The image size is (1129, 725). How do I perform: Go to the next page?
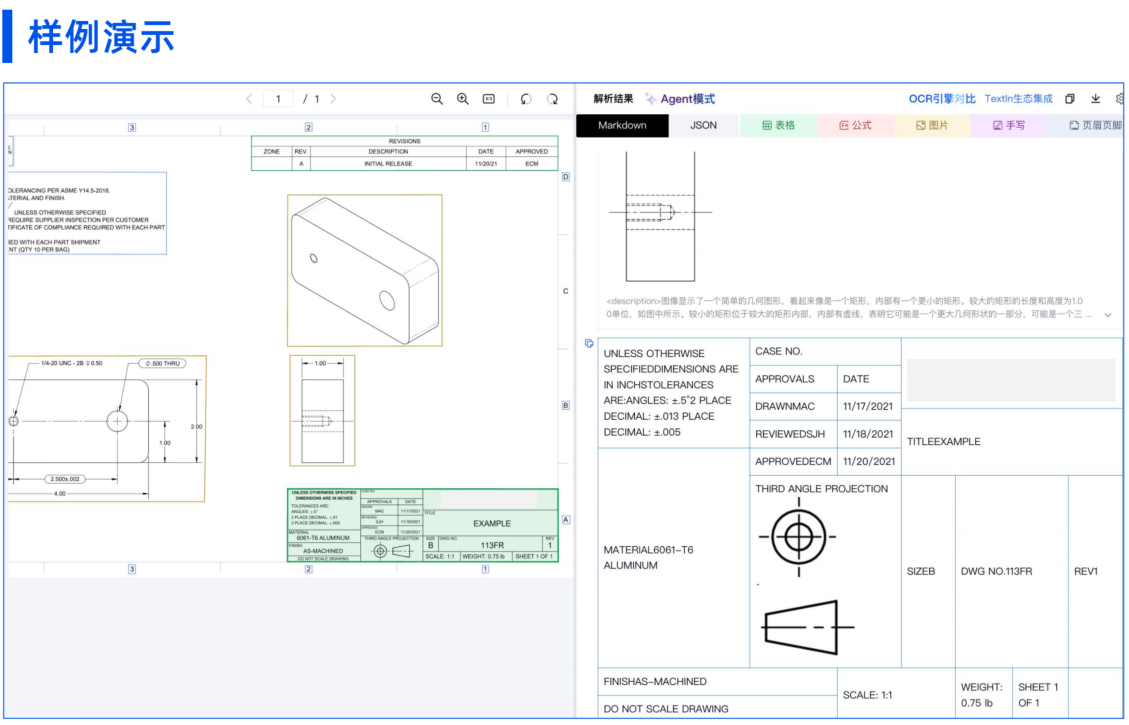333,99
